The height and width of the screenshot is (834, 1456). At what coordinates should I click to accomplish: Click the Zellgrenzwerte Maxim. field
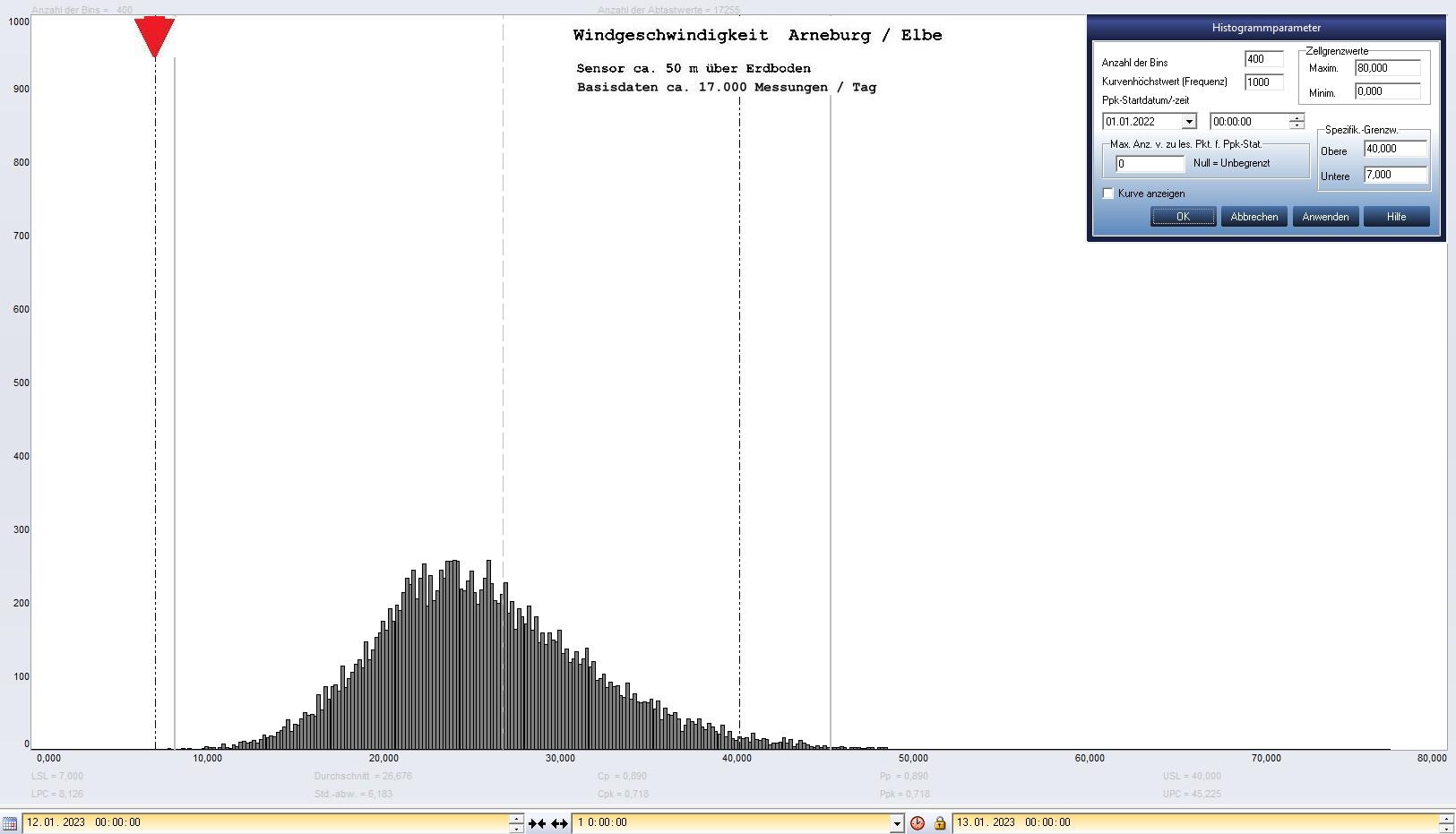tap(1388, 68)
